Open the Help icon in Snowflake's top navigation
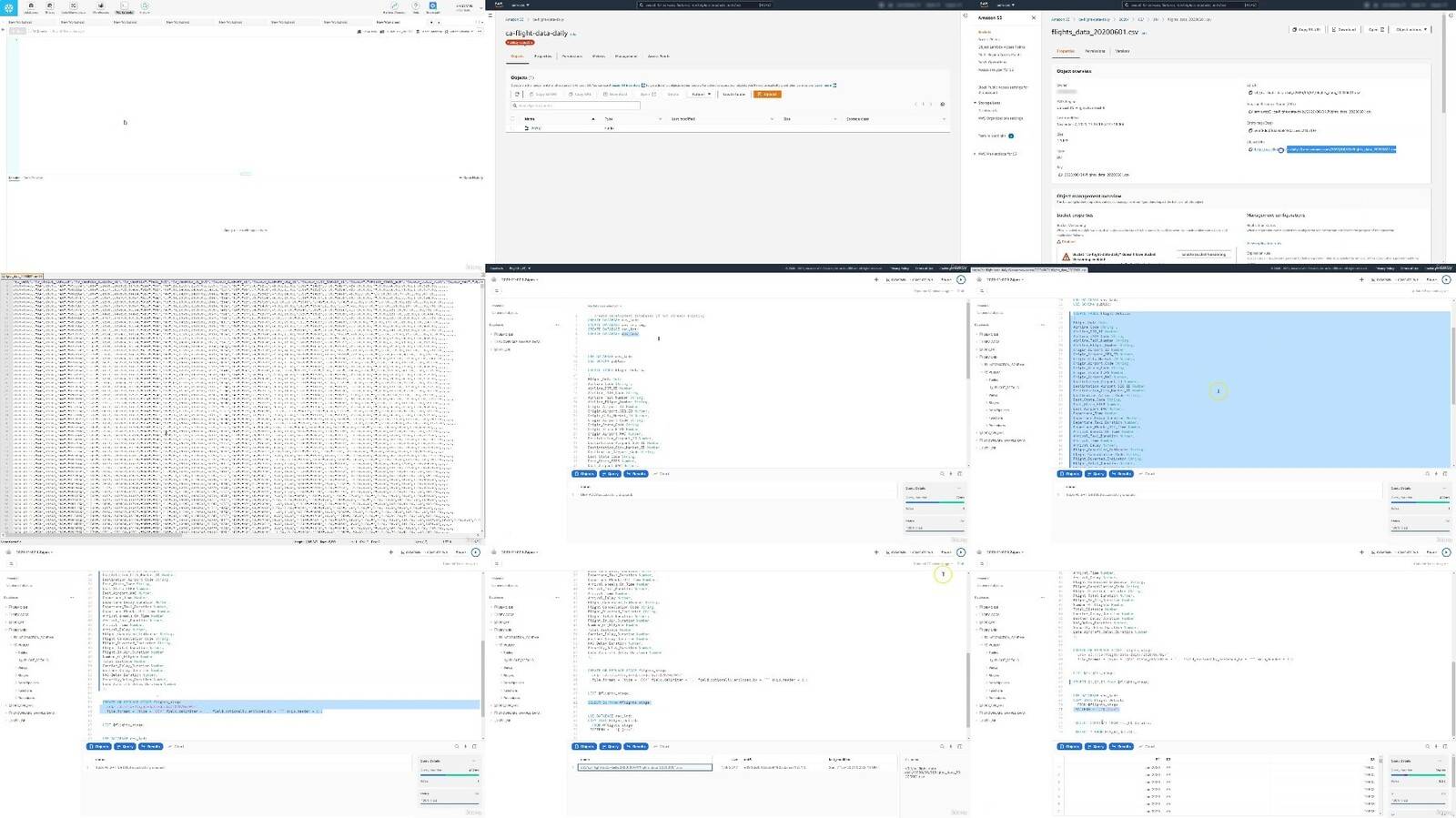 coord(416,8)
